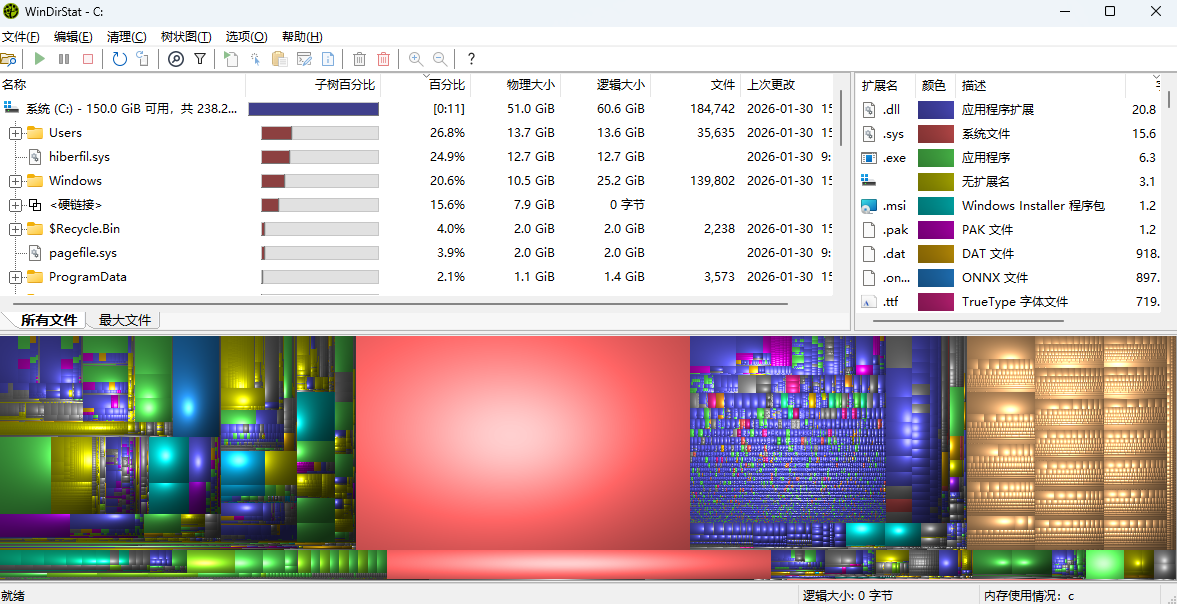Click the refresh all circular arrow icon
Viewport: 1177px width, 604px height.
coord(119,59)
